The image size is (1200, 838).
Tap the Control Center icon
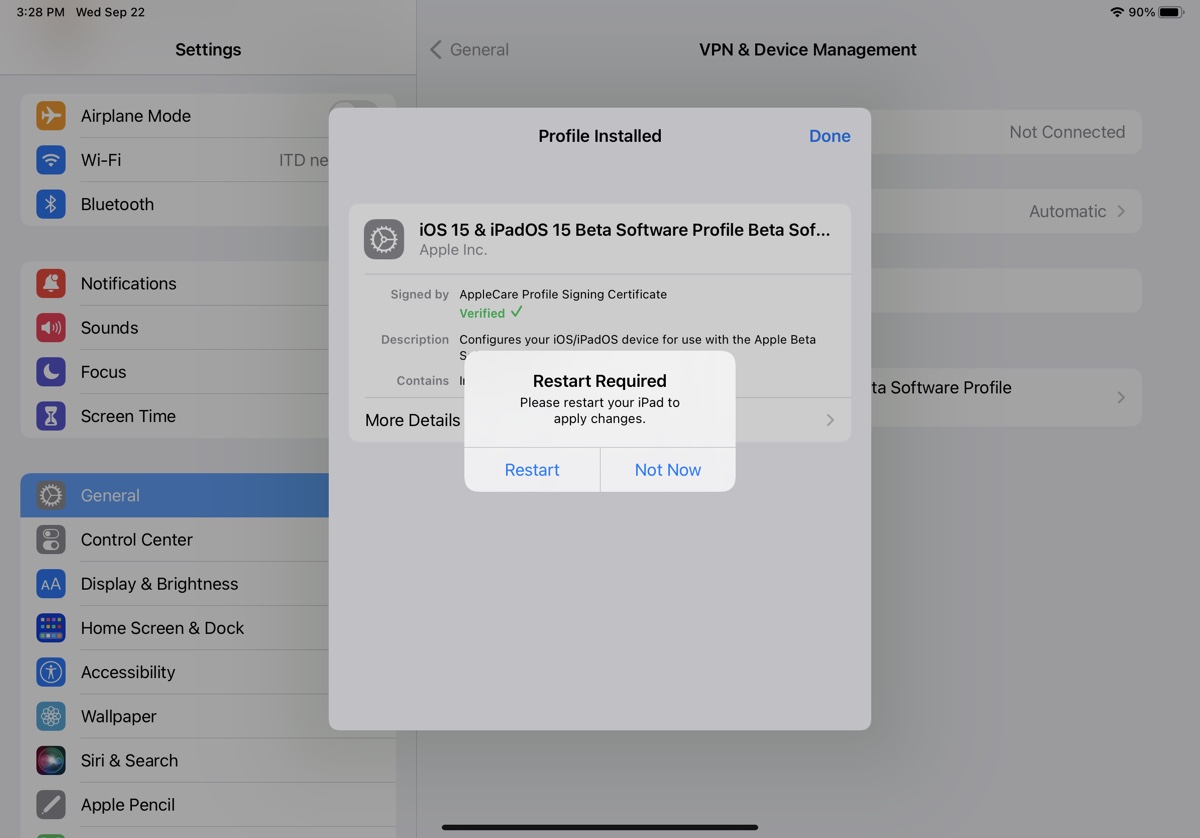51,539
